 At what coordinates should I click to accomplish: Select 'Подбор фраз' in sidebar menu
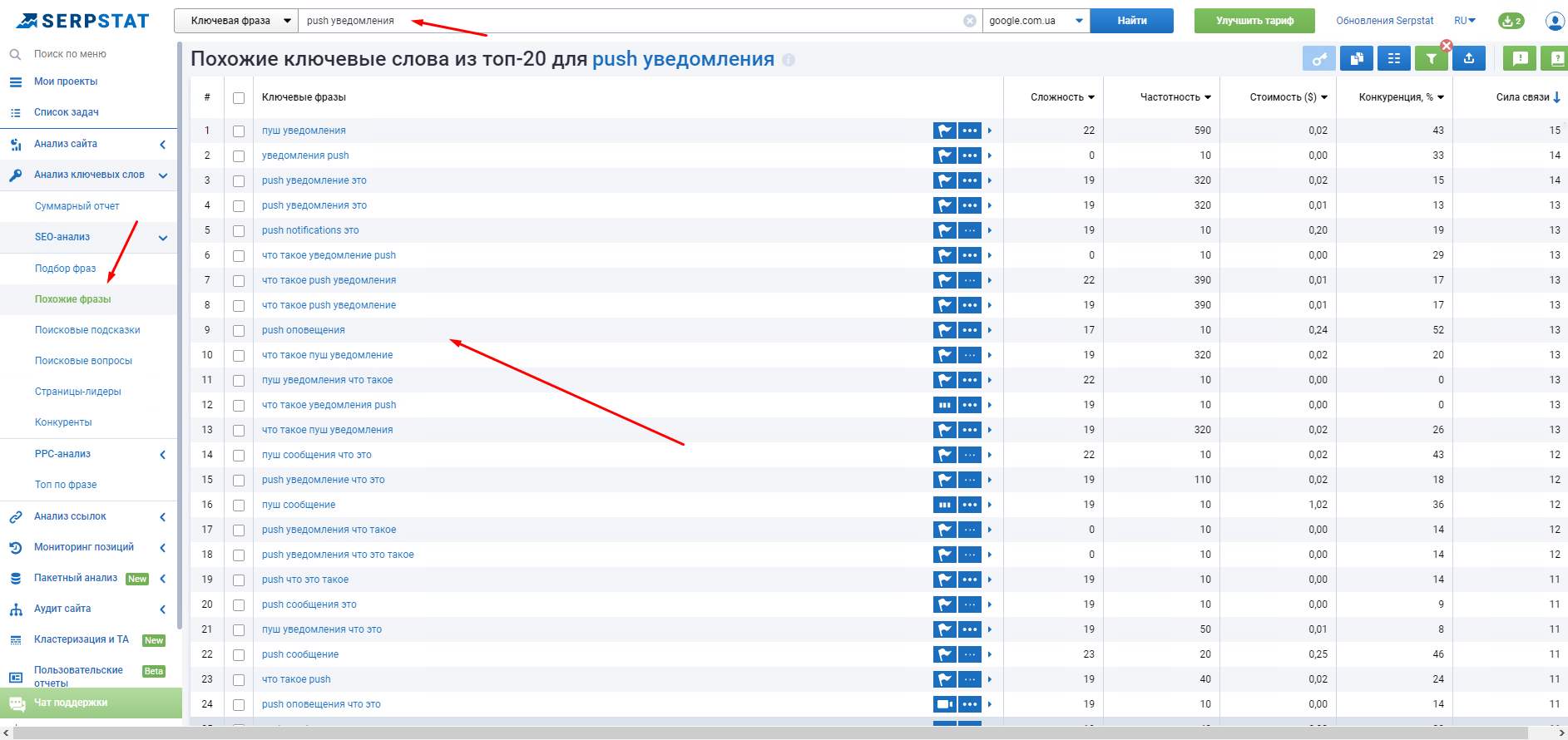click(x=65, y=269)
